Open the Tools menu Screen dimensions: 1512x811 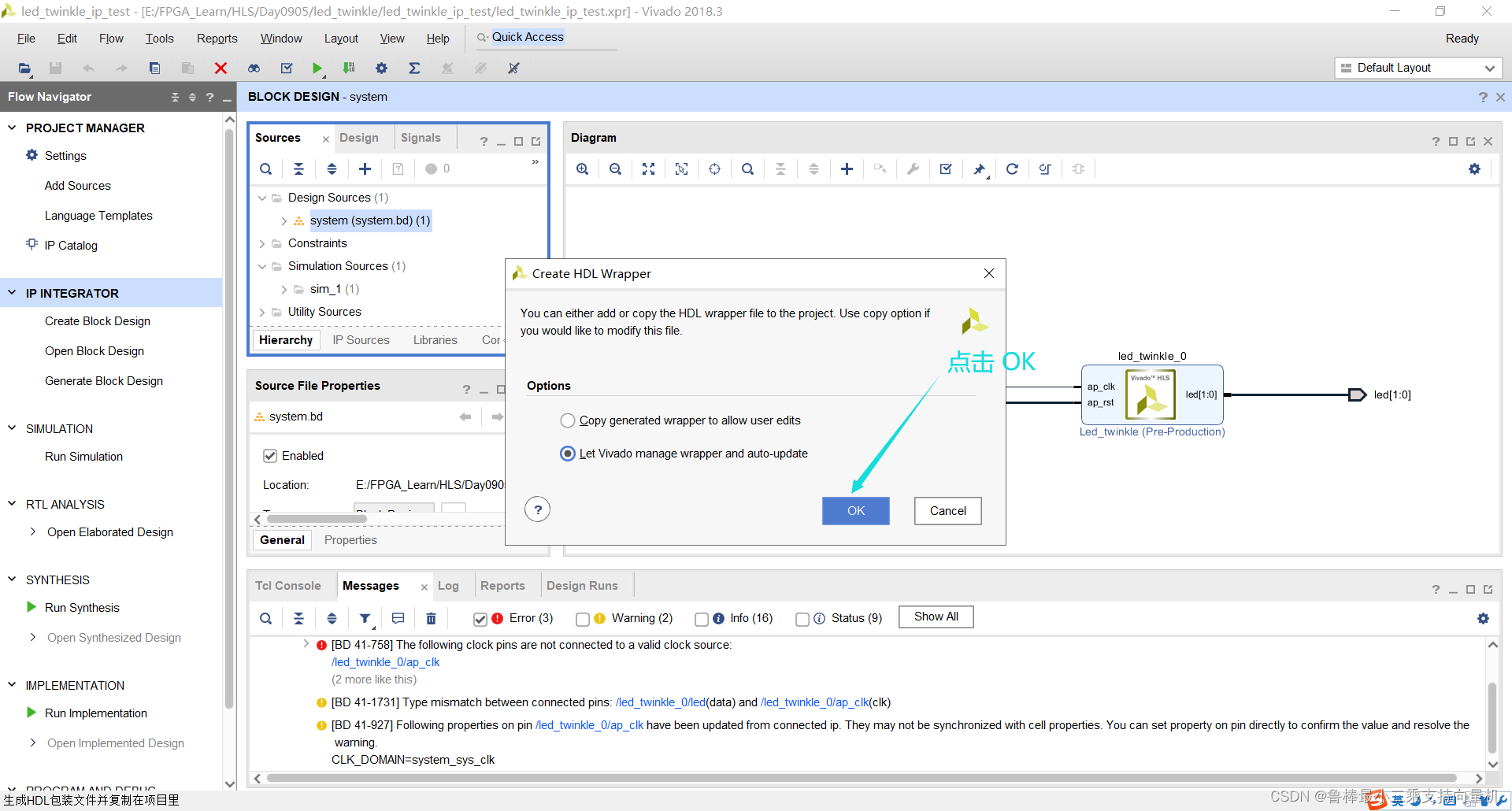click(x=159, y=39)
